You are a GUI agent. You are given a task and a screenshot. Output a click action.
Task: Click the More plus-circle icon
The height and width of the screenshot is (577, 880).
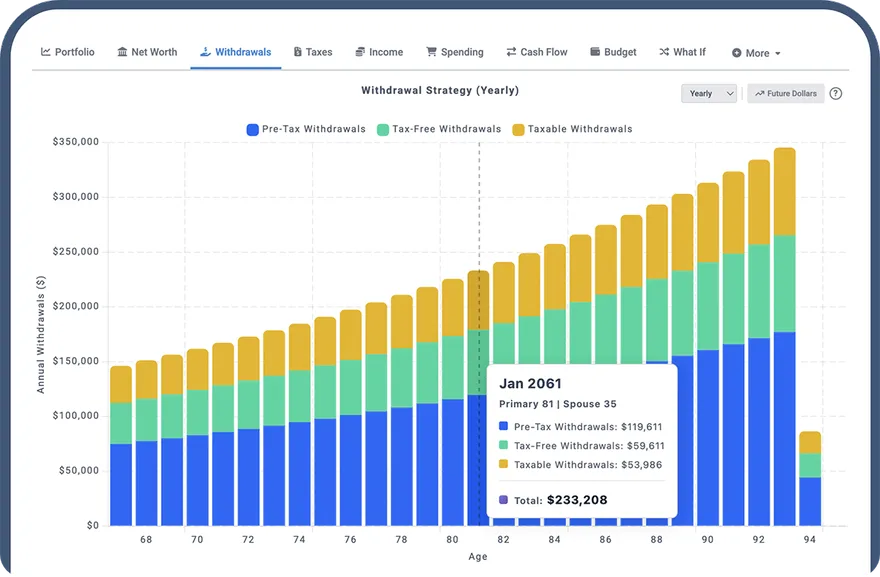[x=736, y=53]
